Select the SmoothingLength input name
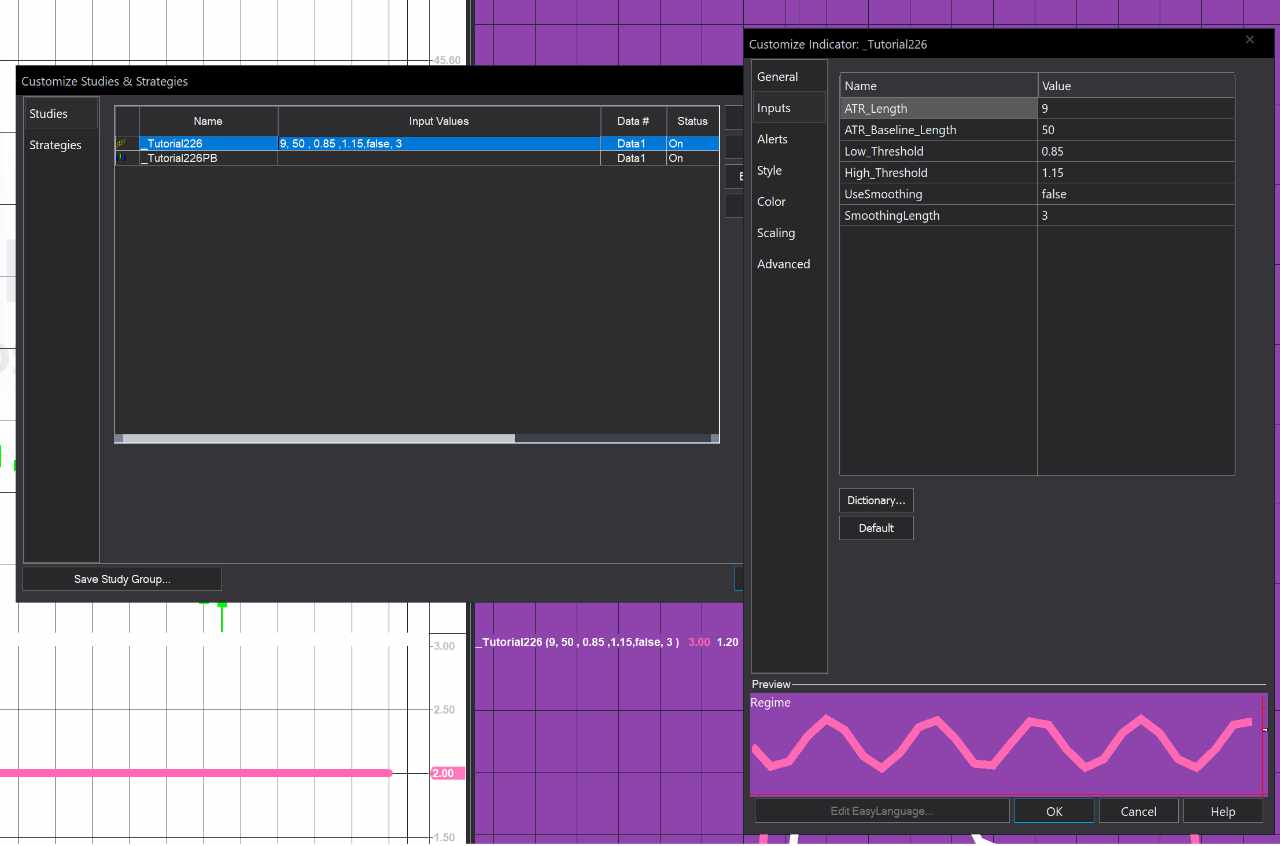 click(938, 216)
